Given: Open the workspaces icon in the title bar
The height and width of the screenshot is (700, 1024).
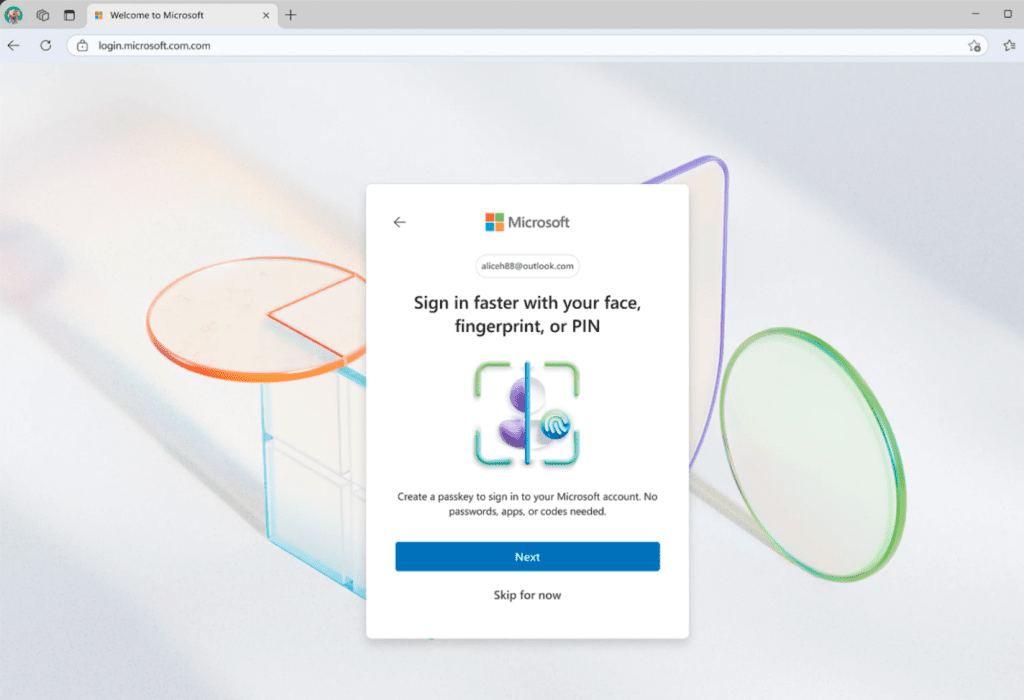Looking at the screenshot, I should [x=42, y=14].
